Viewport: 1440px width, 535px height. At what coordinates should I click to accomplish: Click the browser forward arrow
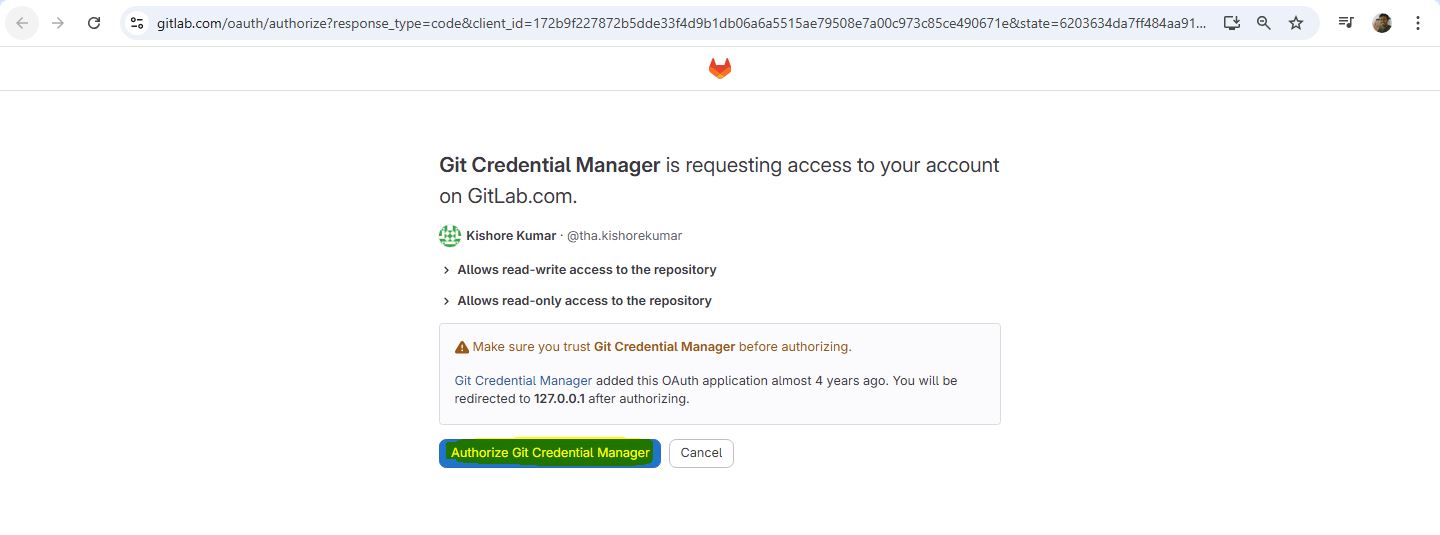click(58, 23)
